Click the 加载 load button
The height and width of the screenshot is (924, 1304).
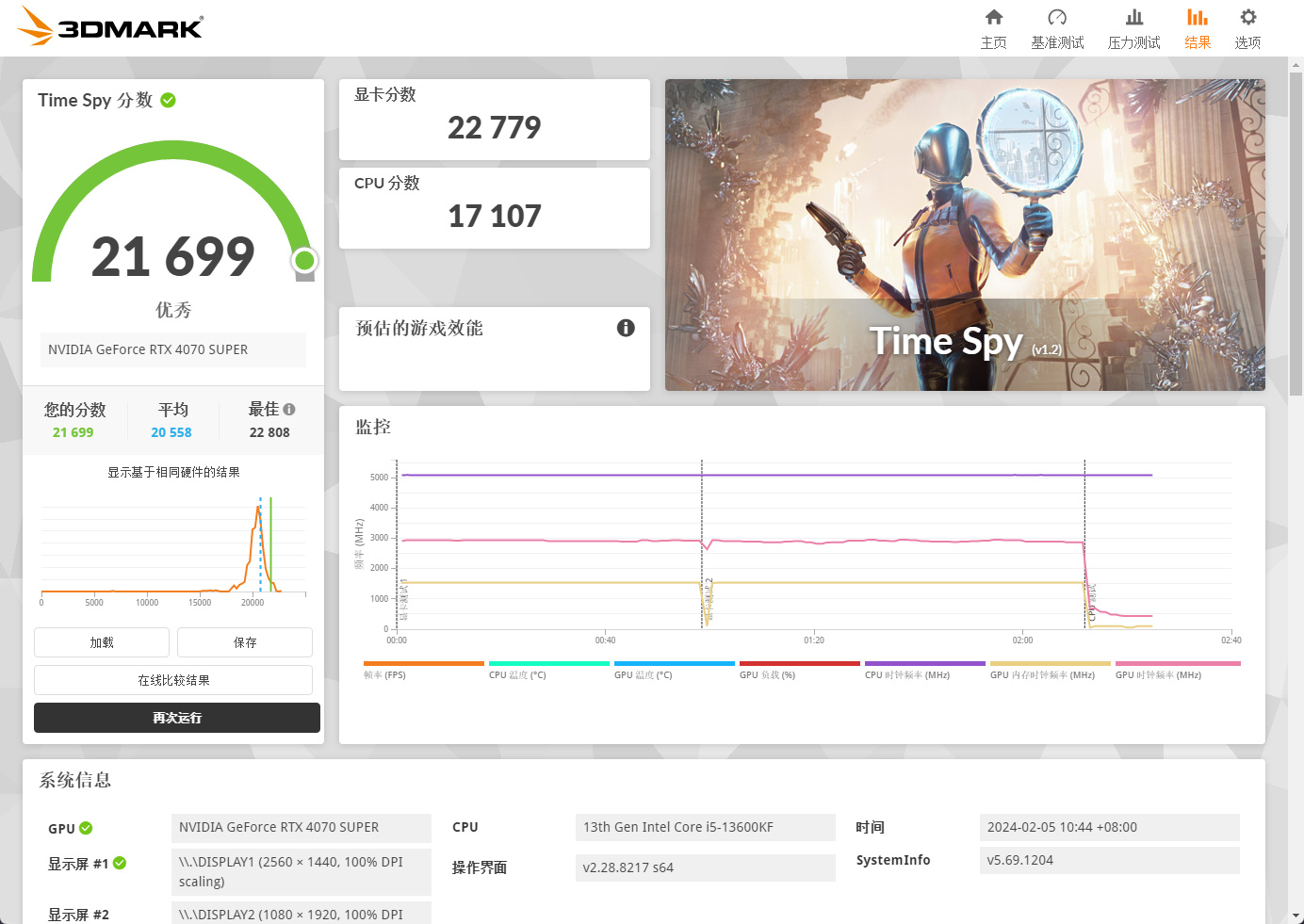coord(102,642)
